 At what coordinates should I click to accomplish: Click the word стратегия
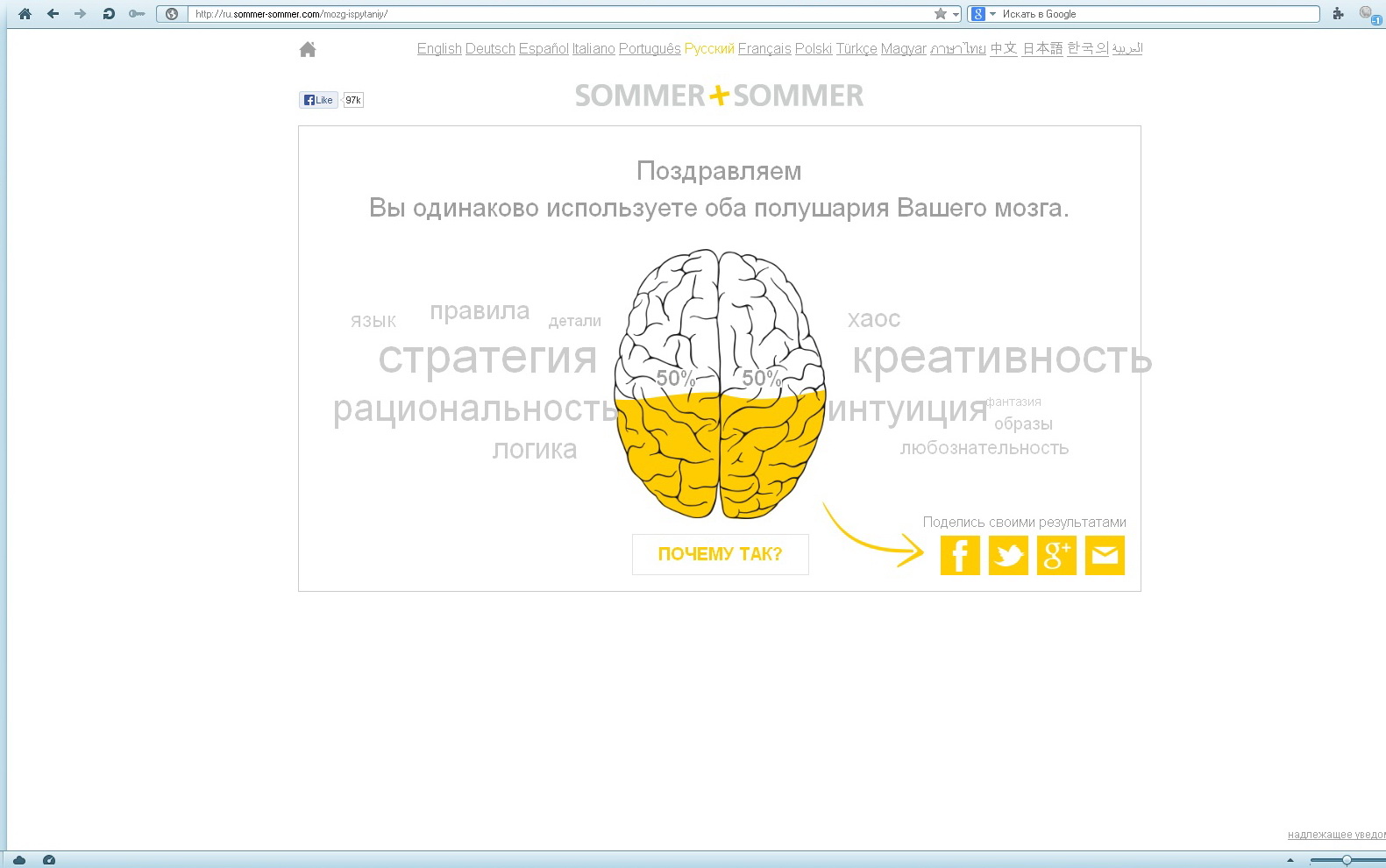pyautogui.click(x=487, y=358)
